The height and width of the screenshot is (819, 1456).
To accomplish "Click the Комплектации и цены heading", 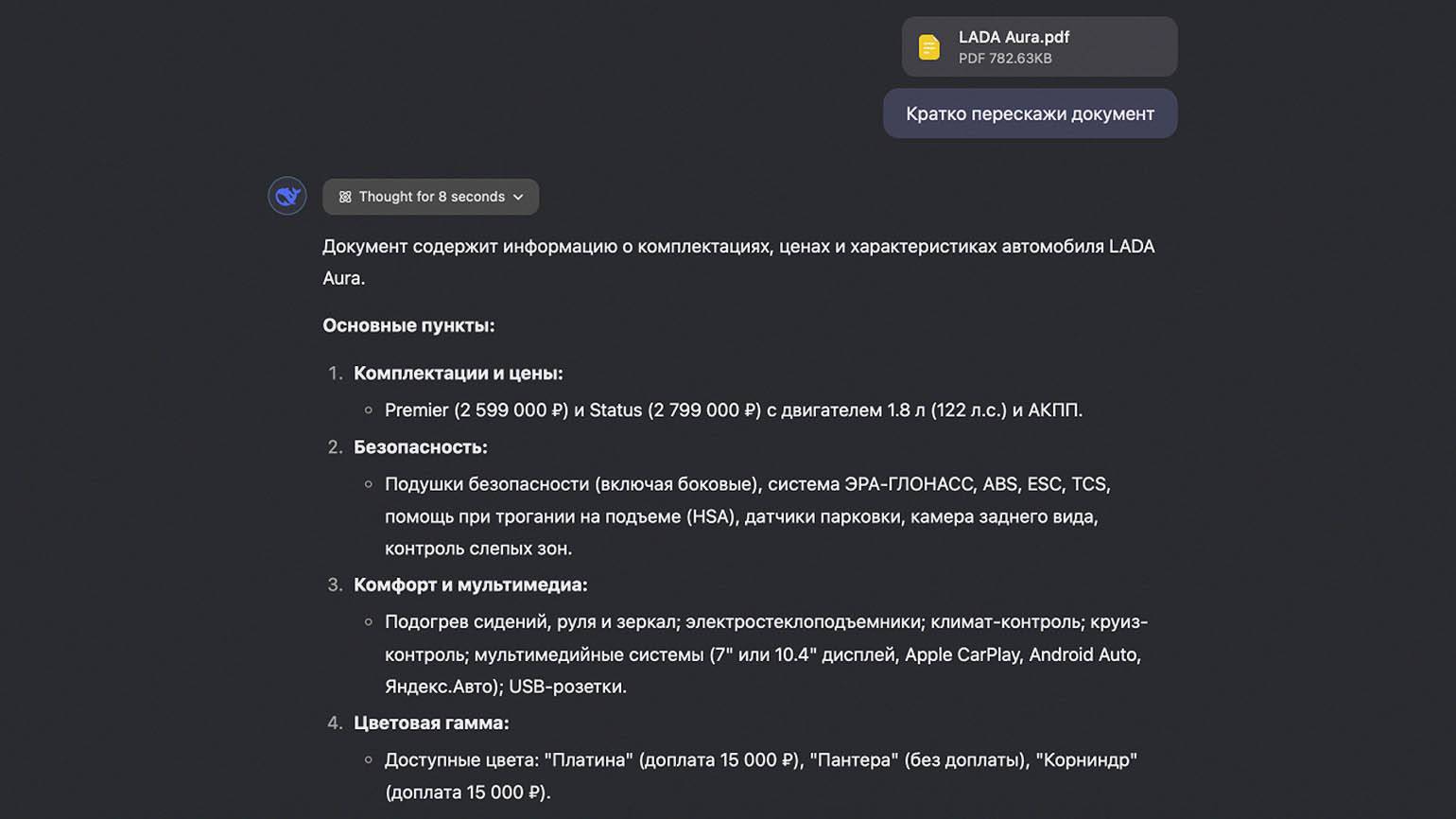I will (x=459, y=374).
